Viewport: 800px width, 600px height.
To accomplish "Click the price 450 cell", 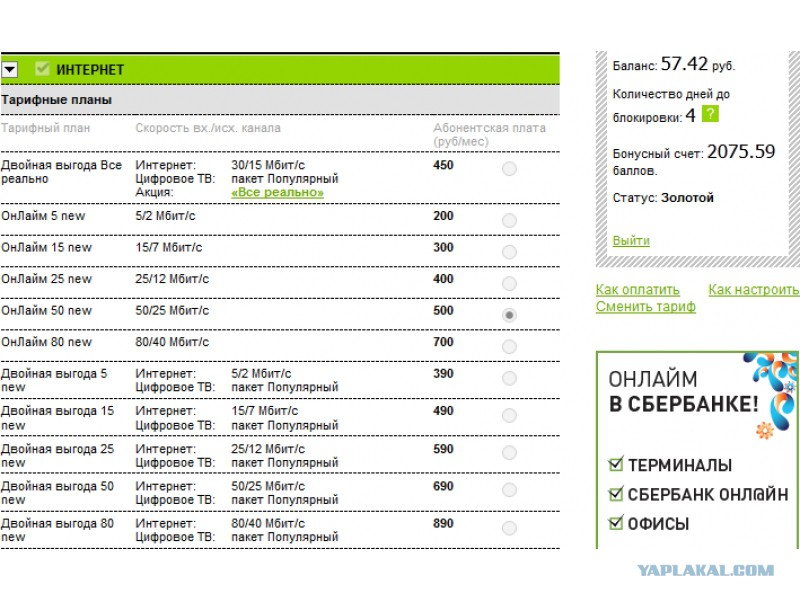I will coord(443,165).
